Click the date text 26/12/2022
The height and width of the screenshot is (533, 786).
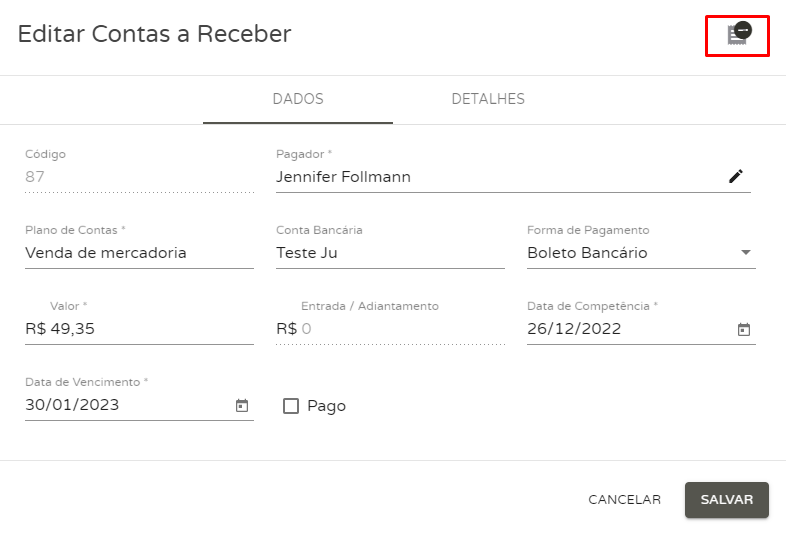[x=574, y=329]
